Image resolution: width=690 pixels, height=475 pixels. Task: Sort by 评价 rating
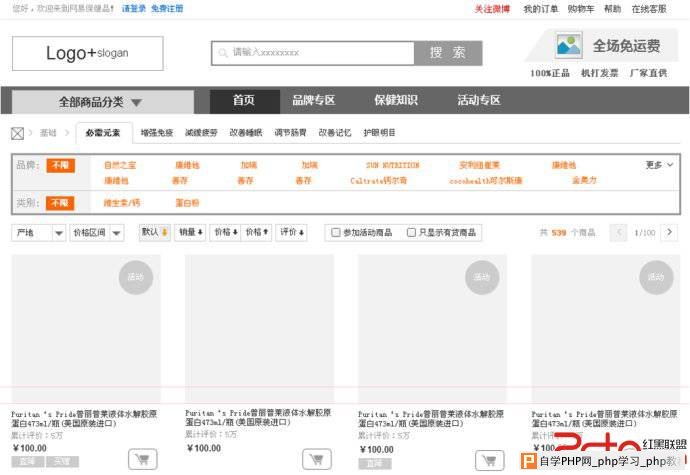(x=292, y=232)
